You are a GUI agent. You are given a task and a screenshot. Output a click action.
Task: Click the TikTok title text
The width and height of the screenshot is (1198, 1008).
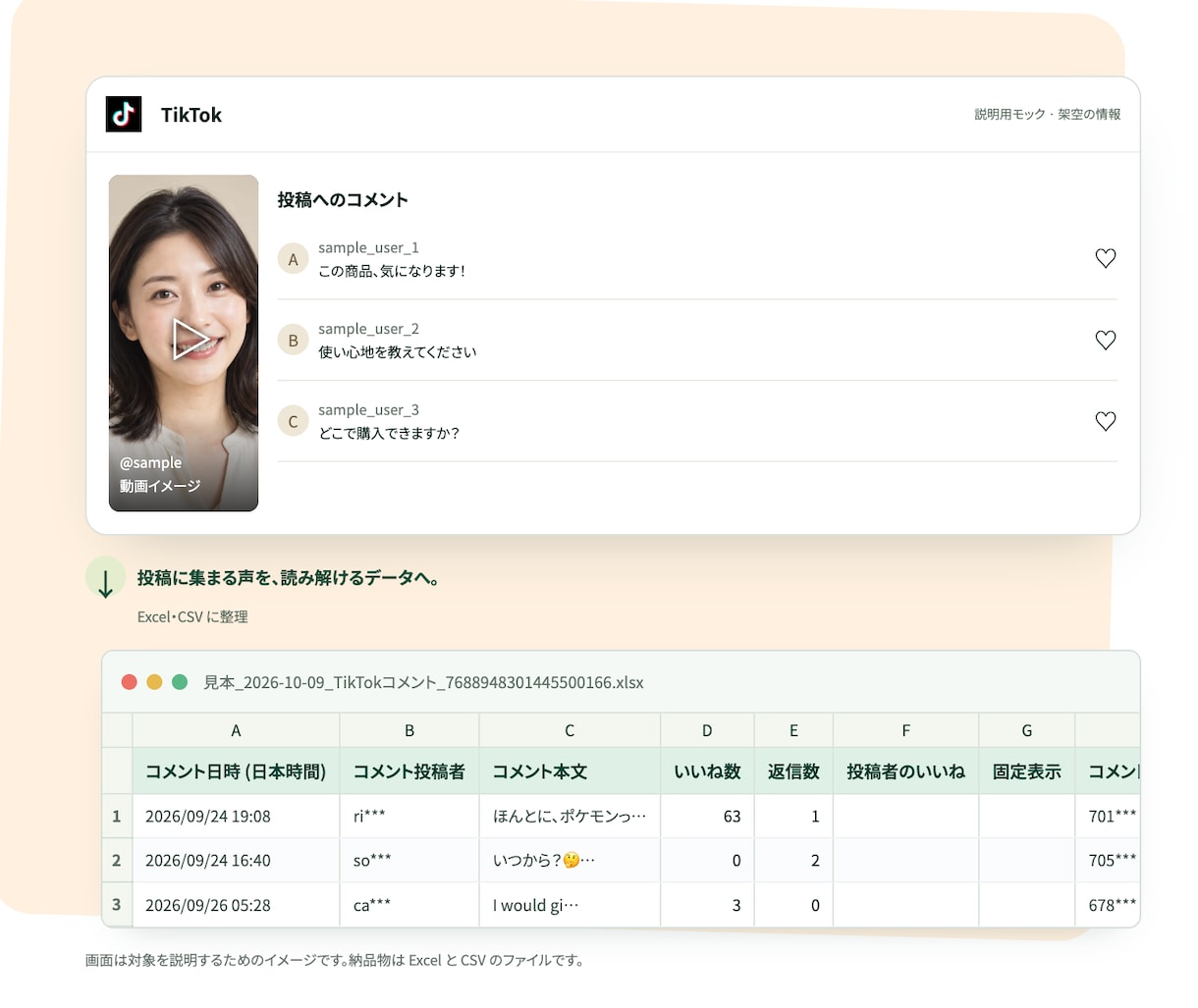(191, 115)
